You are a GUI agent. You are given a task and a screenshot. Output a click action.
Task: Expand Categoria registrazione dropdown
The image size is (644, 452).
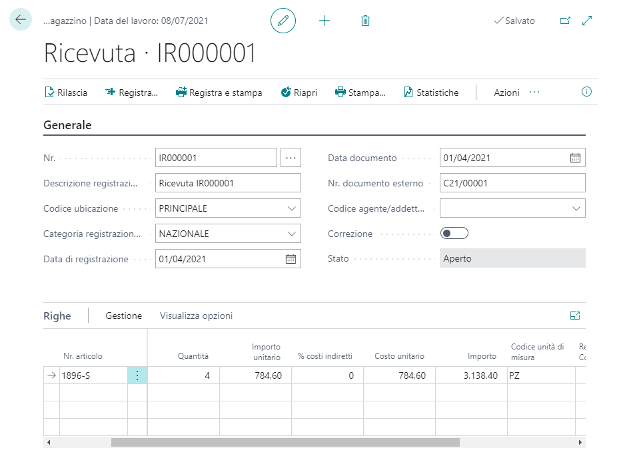click(x=292, y=234)
